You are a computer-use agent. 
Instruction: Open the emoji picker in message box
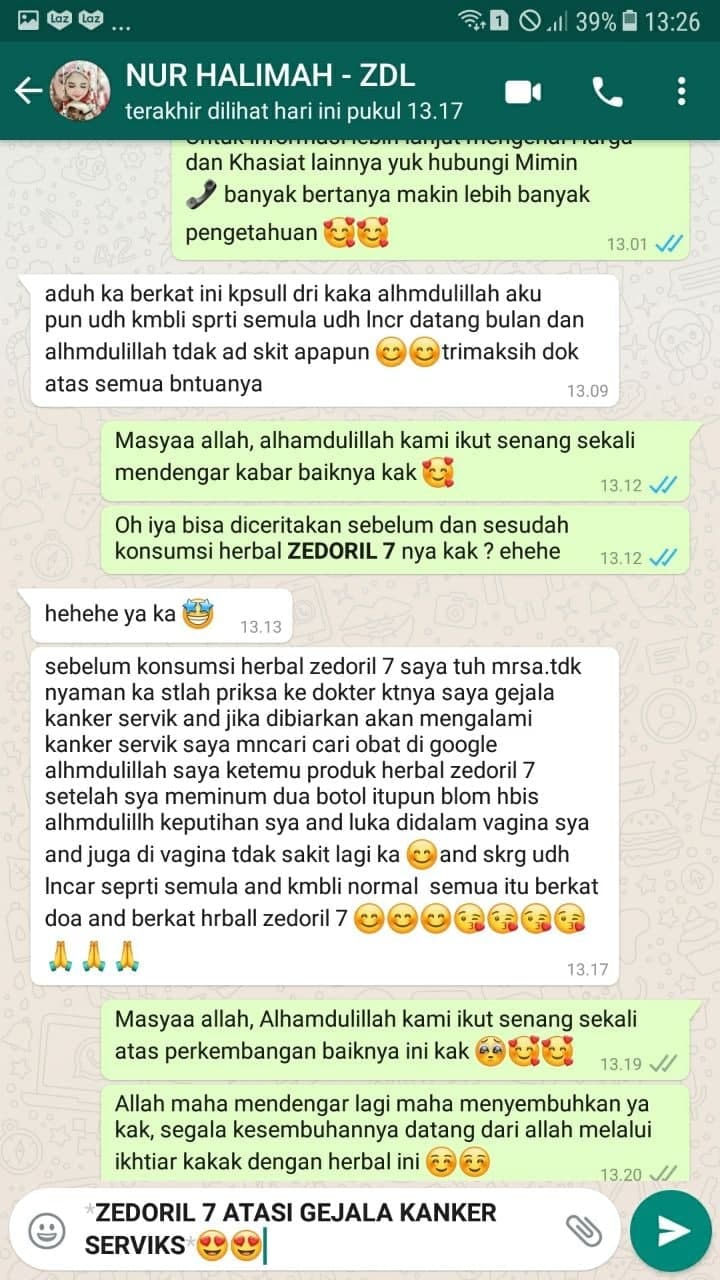point(46,1230)
